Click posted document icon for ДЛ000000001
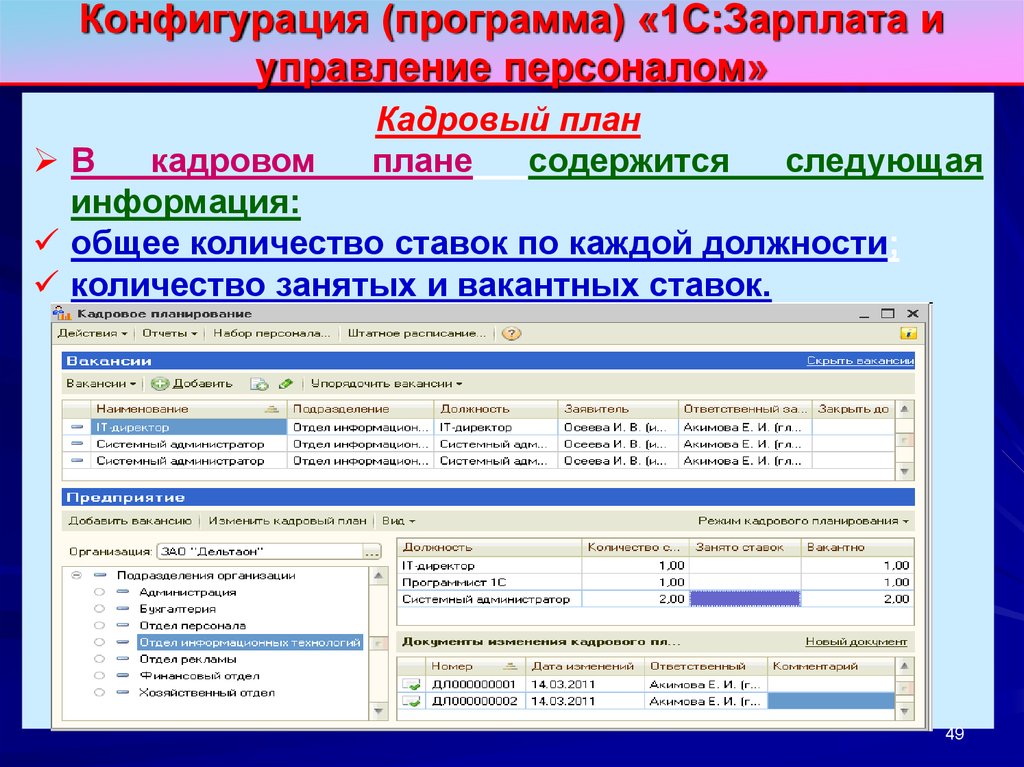Viewport: 1024px width, 767px height. click(x=411, y=684)
